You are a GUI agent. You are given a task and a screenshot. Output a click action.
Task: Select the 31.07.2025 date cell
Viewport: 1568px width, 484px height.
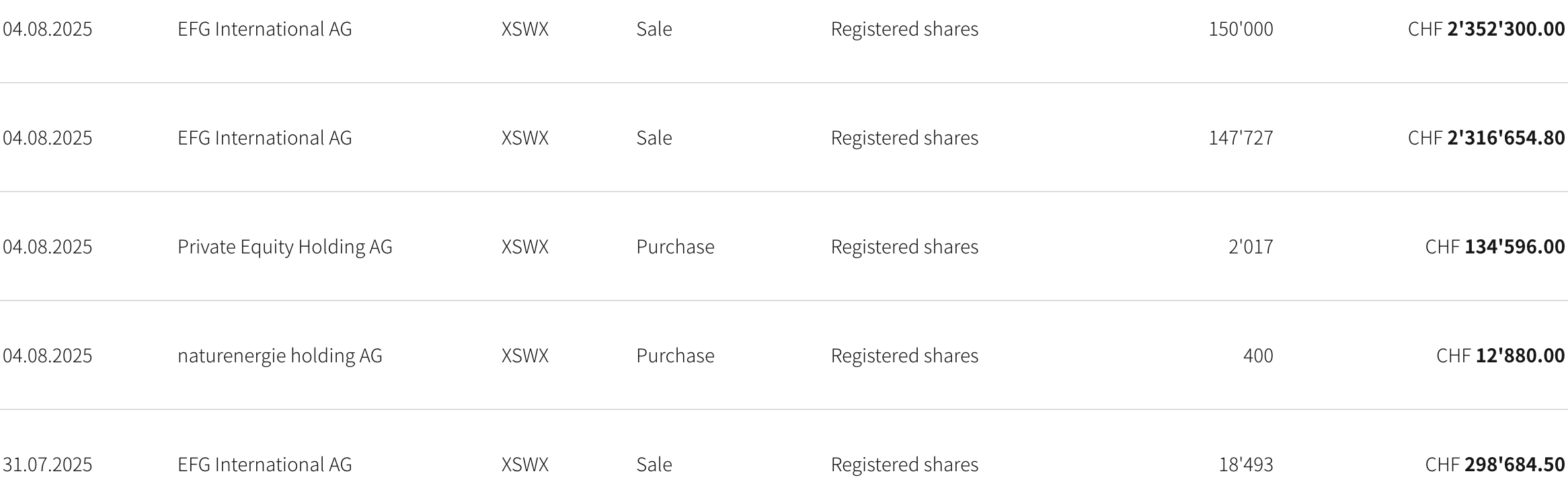coord(47,465)
